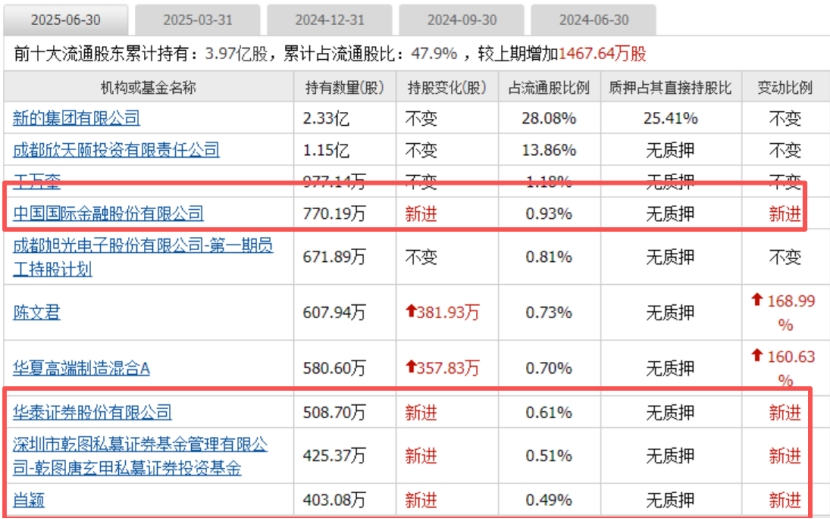Open 华泰证券股份有限公司 link

point(92,411)
